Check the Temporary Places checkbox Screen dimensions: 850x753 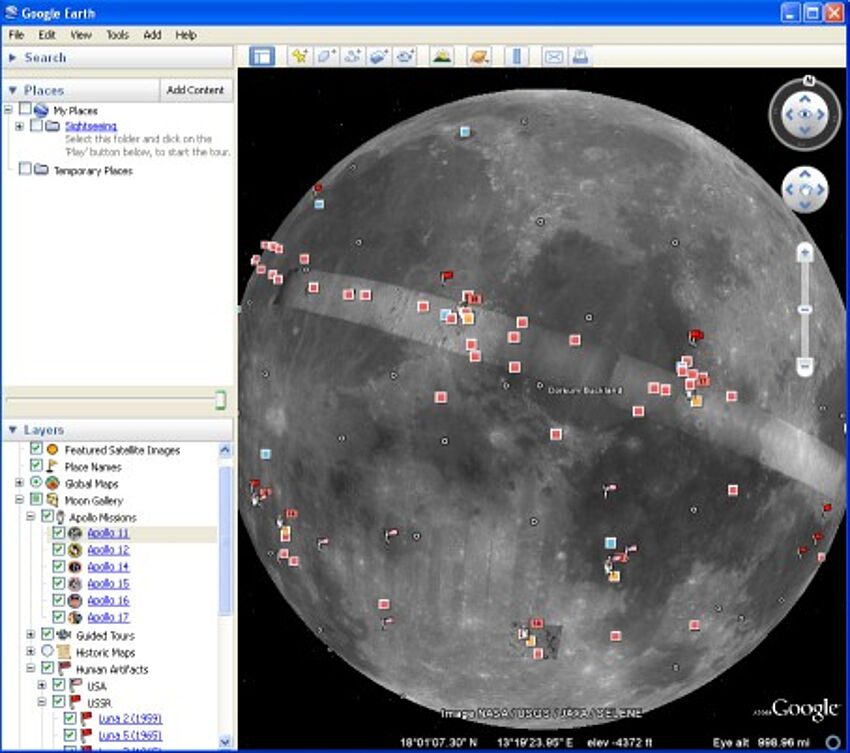coord(25,169)
